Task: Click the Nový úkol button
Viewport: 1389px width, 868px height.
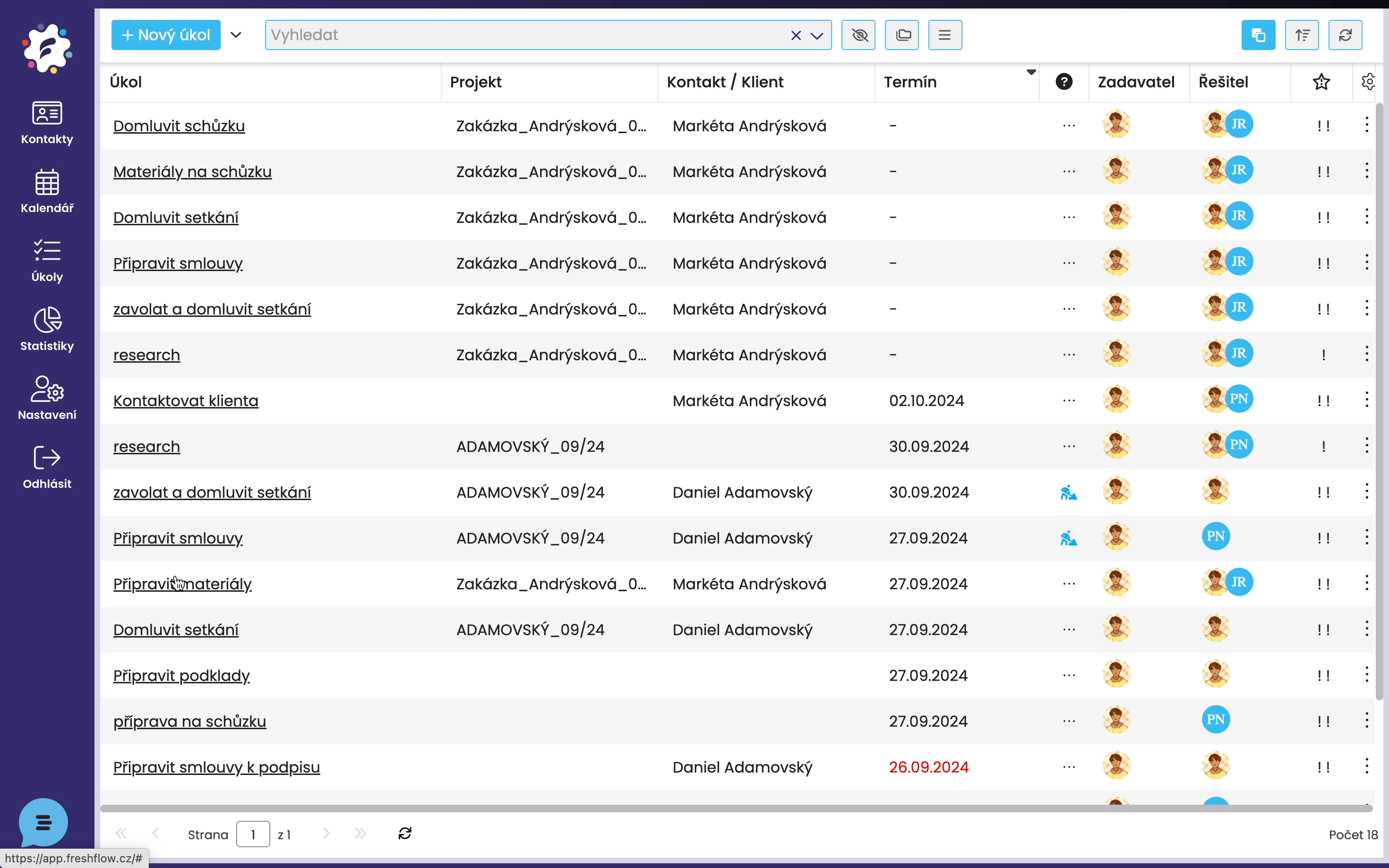Action: pyautogui.click(x=165, y=35)
